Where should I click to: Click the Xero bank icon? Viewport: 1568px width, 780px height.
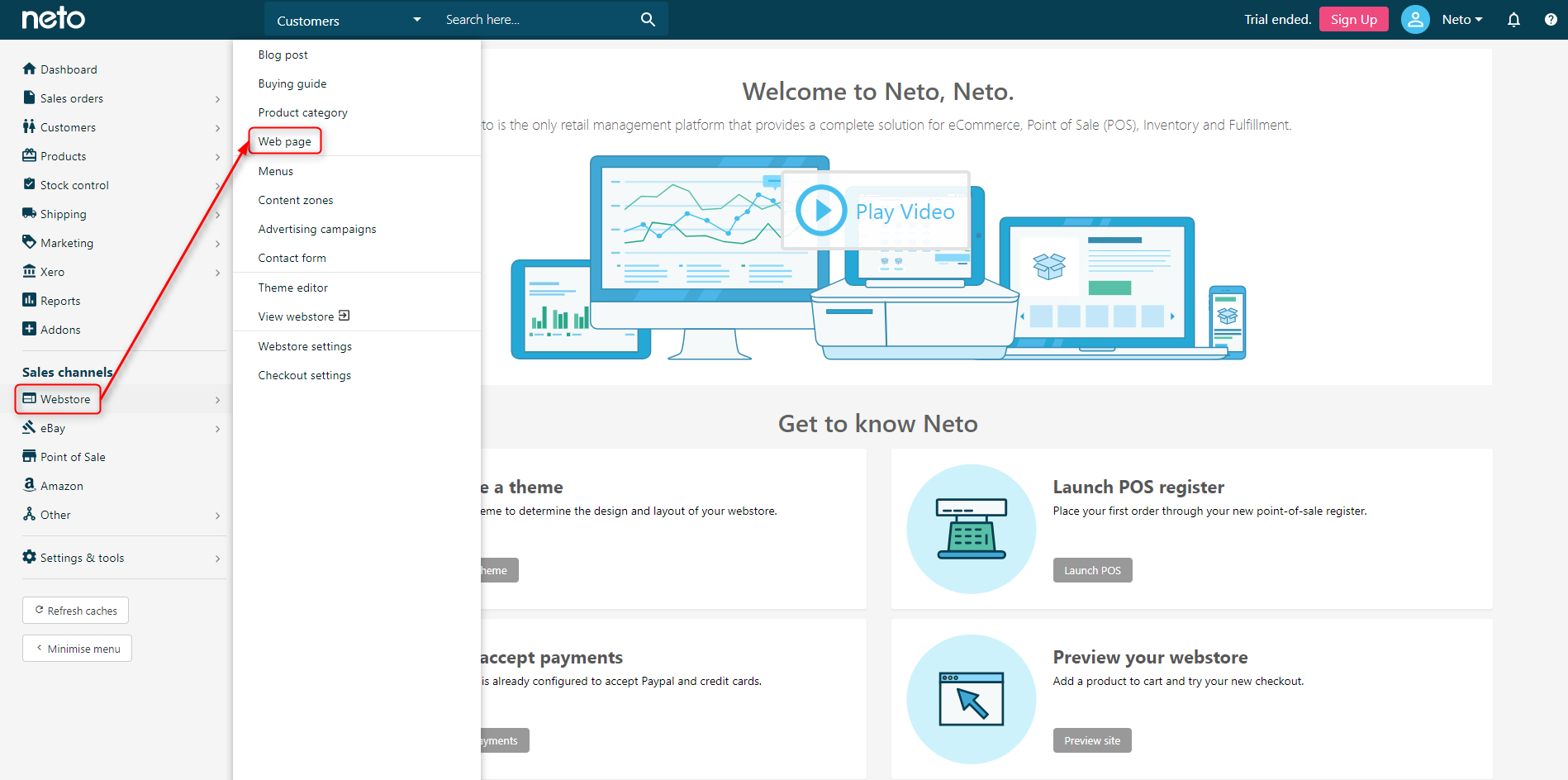tap(29, 271)
